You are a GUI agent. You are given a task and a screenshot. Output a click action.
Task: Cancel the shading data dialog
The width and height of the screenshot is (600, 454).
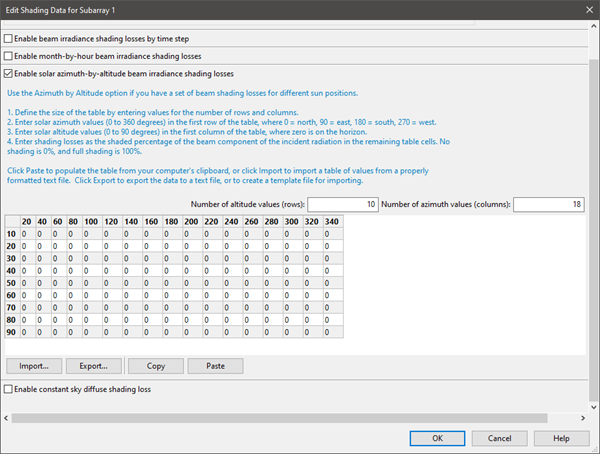499,438
